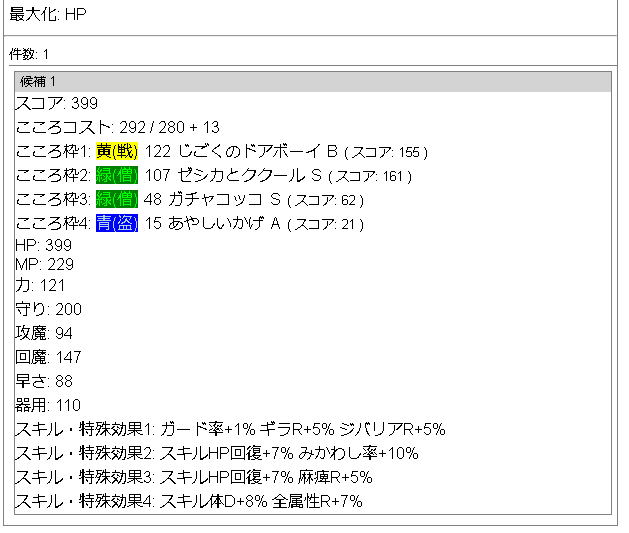Screen dimensions: 629x533
Task: Click the (スコア: 161) value
Action: [x=370, y=176]
